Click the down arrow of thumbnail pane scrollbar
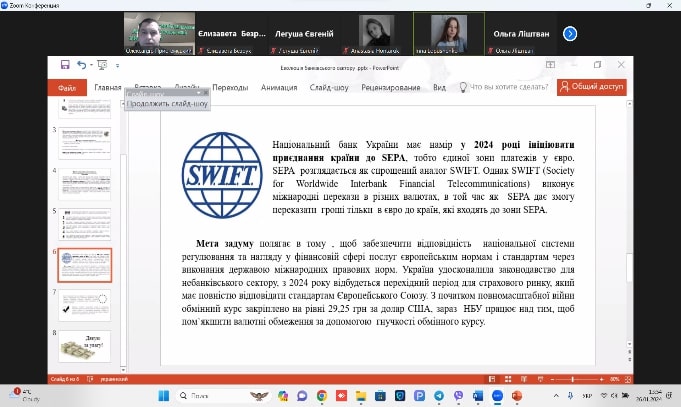This screenshot has height=407, width=681. [123, 370]
